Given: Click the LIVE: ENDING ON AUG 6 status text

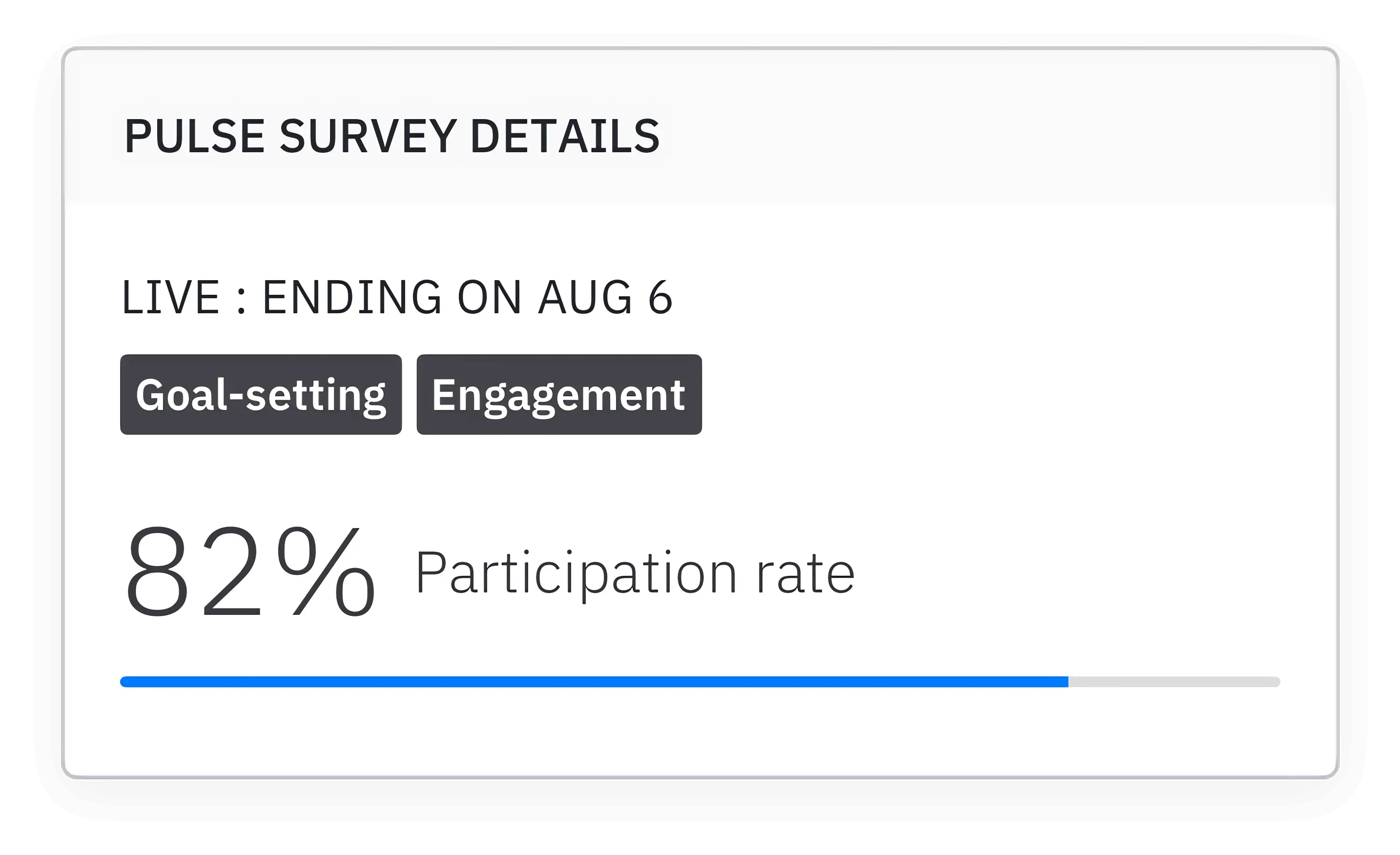Looking at the screenshot, I should 398,296.
